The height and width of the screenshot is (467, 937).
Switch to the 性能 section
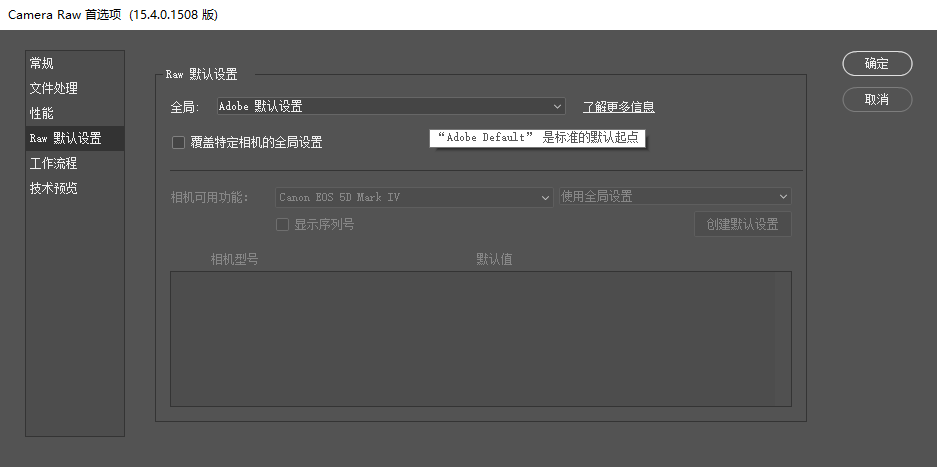click(75, 113)
